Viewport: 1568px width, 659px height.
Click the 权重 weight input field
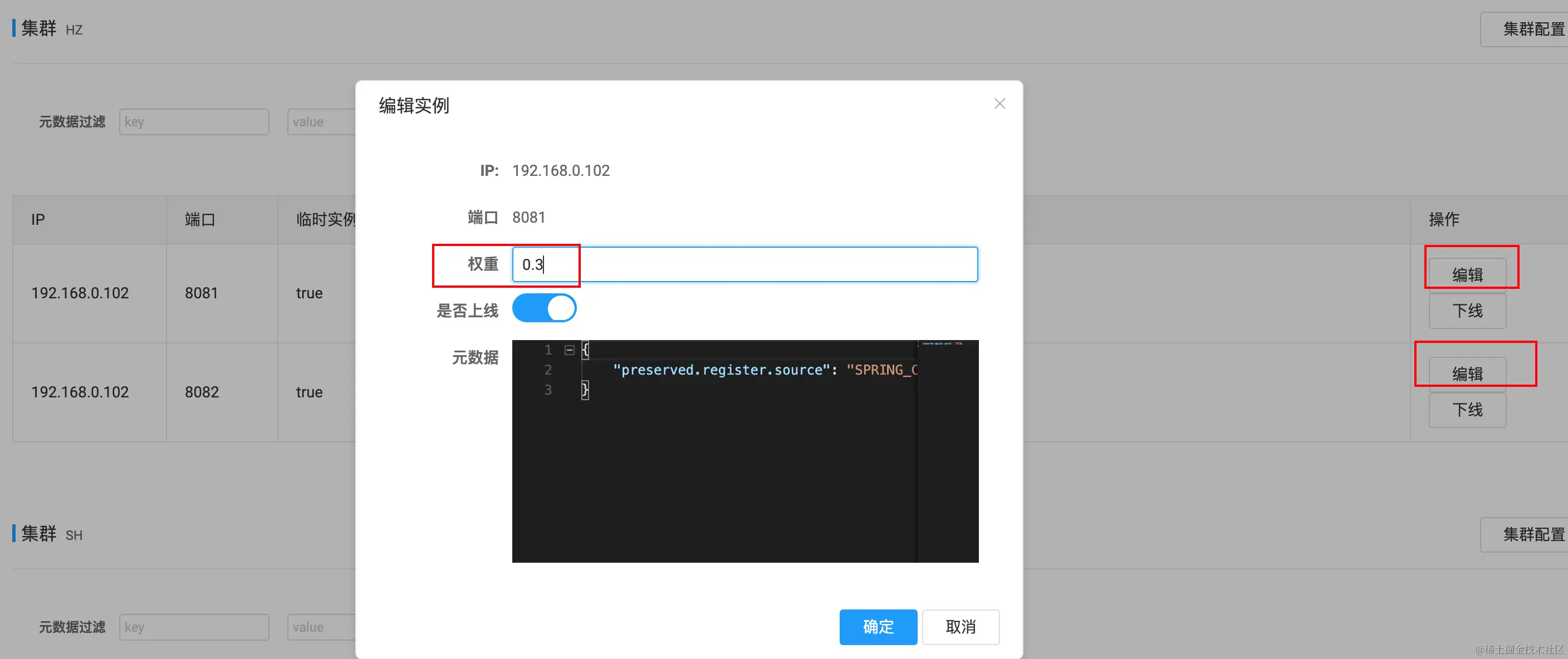(x=744, y=265)
